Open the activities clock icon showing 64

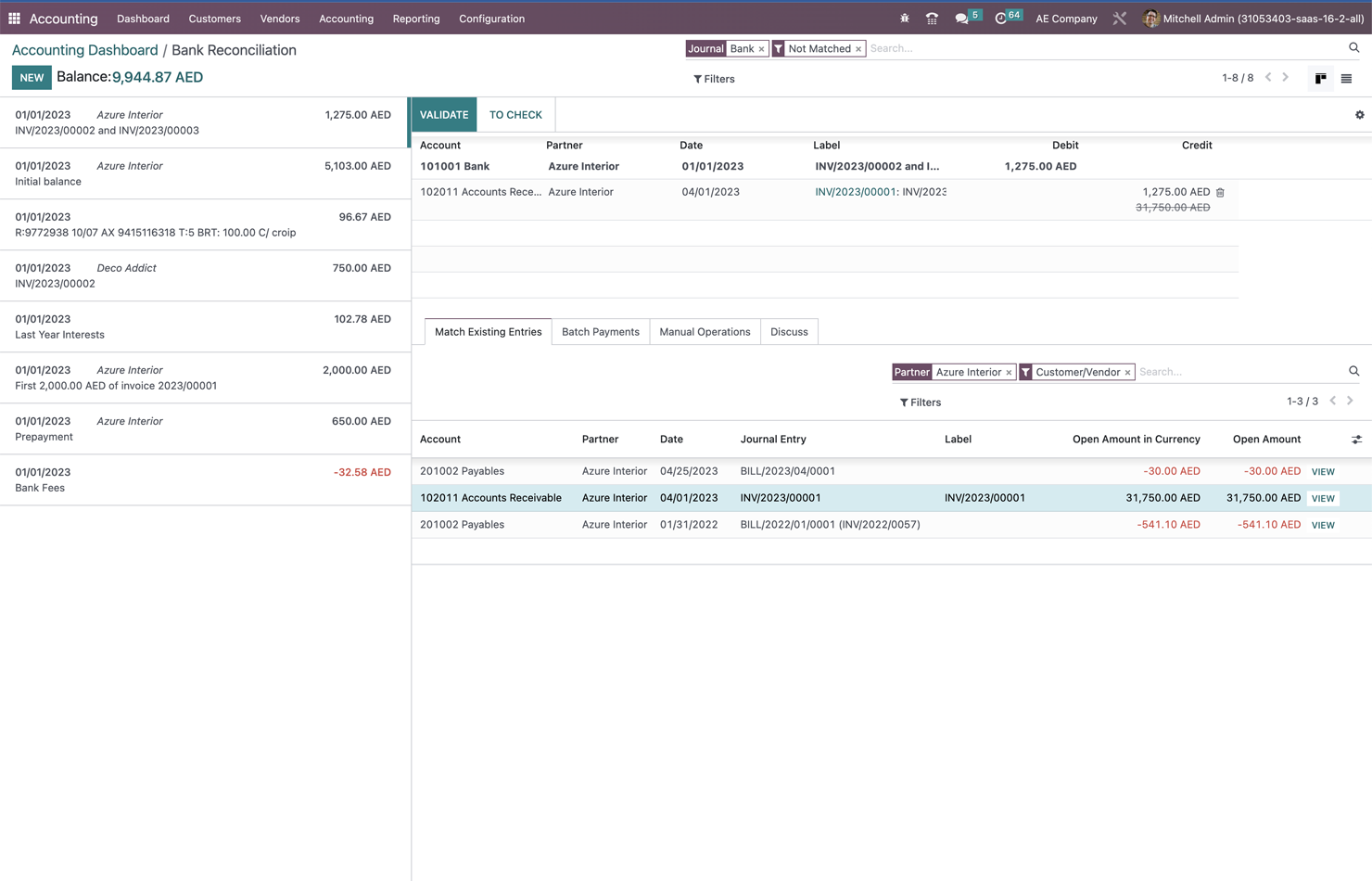(x=1001, y=18)
